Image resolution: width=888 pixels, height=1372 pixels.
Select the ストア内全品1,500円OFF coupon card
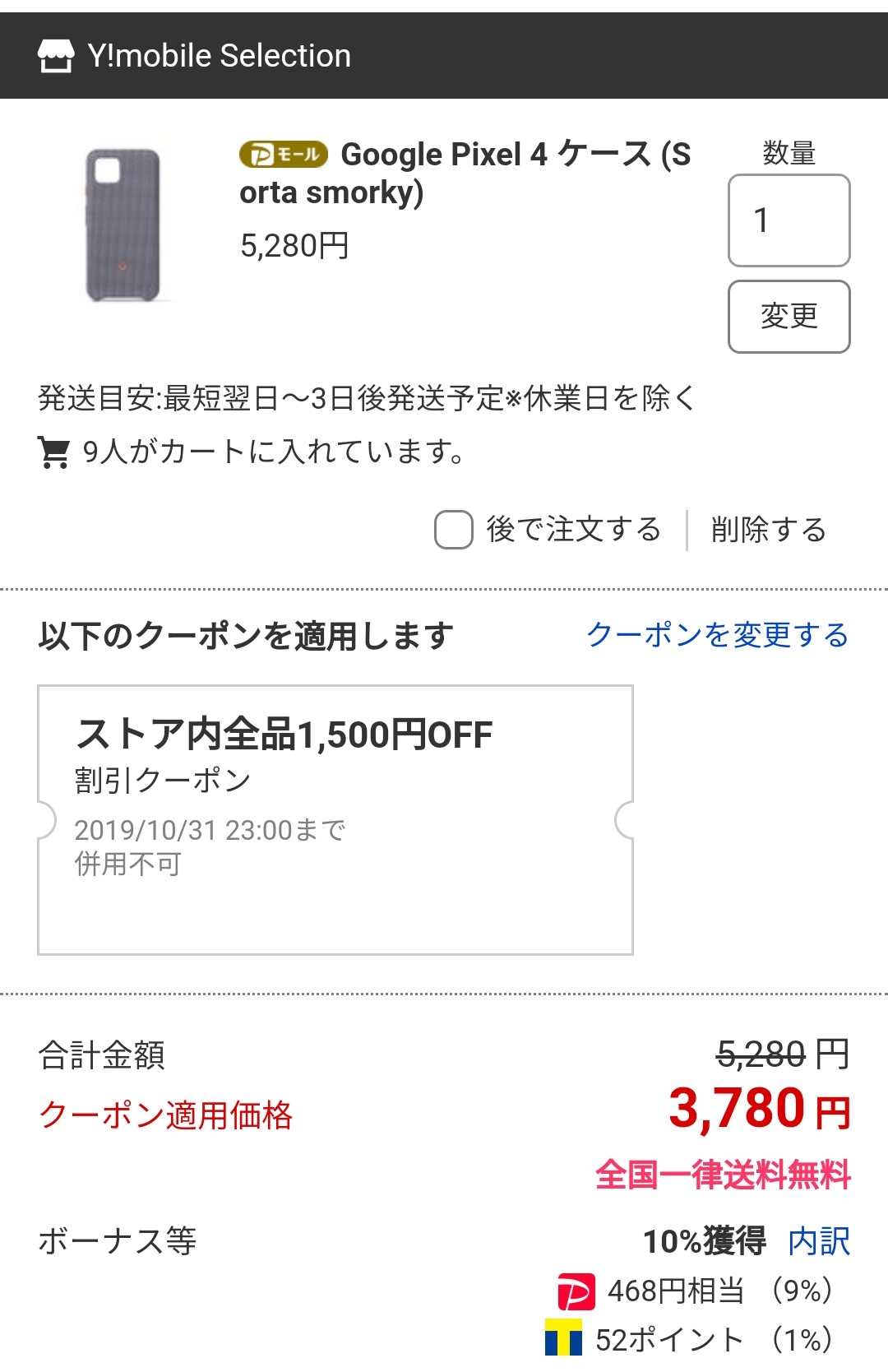click(x=335, y=820)
